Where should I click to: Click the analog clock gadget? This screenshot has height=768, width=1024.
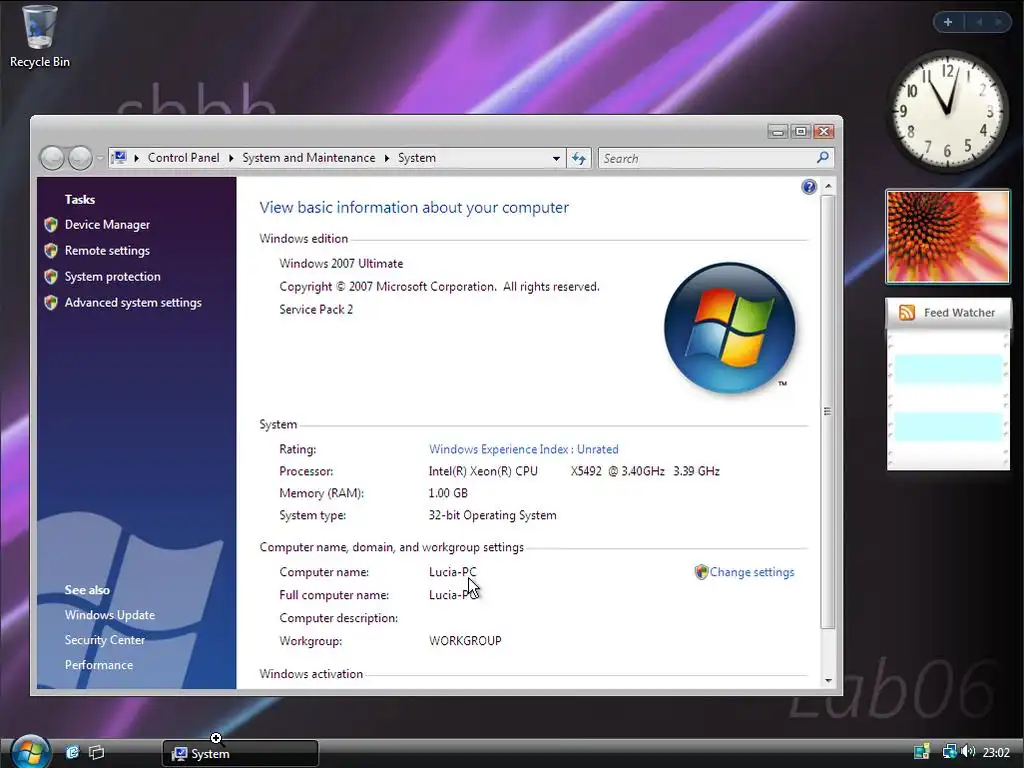pos(948,110)
